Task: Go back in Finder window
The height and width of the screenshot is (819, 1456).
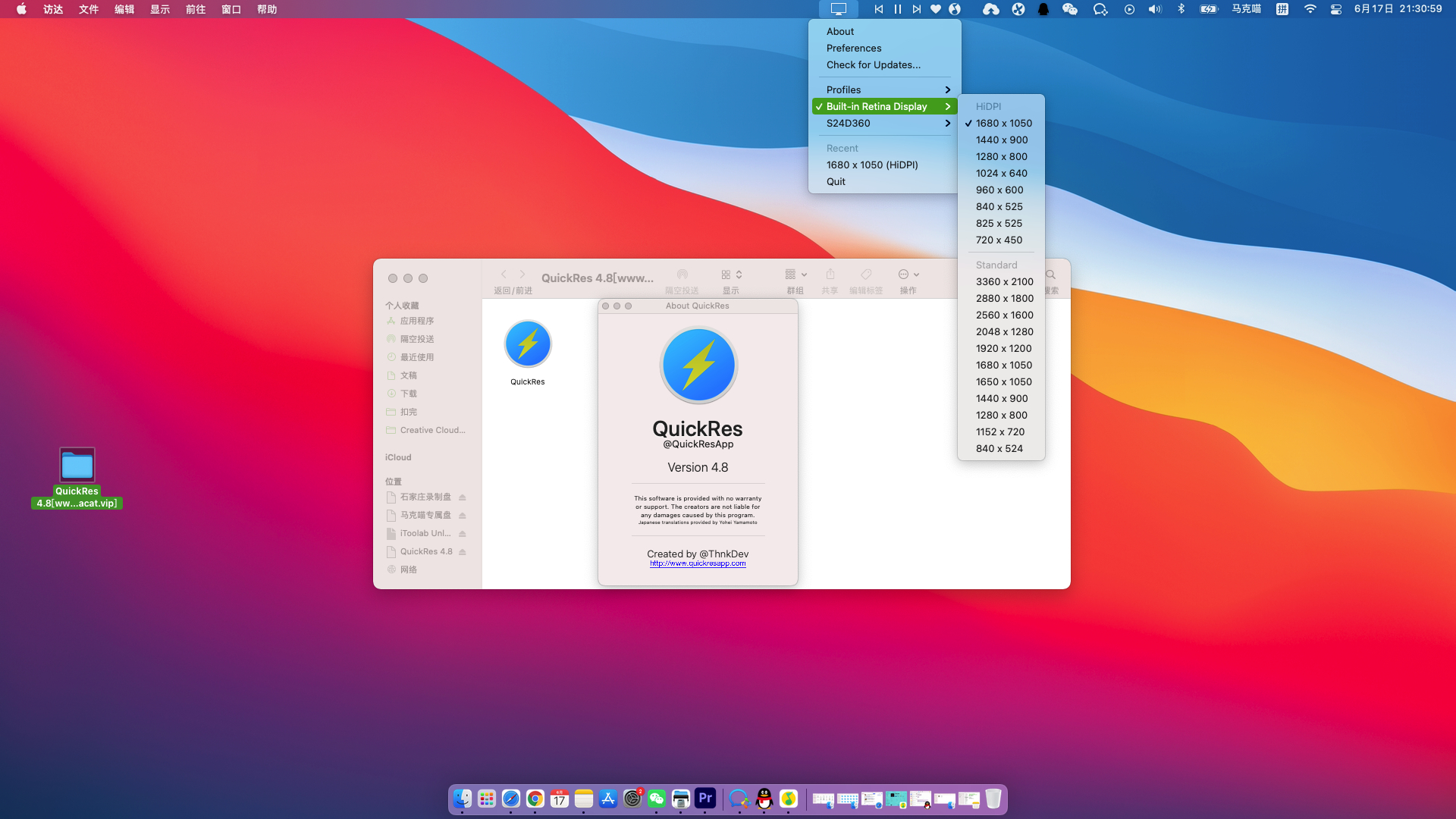Action: click(504, 275)
